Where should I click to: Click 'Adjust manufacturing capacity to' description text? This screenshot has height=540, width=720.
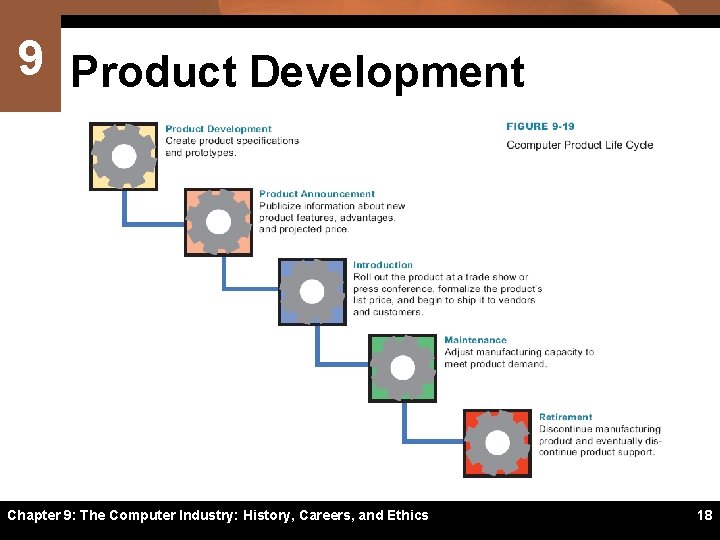click(519, 352)
